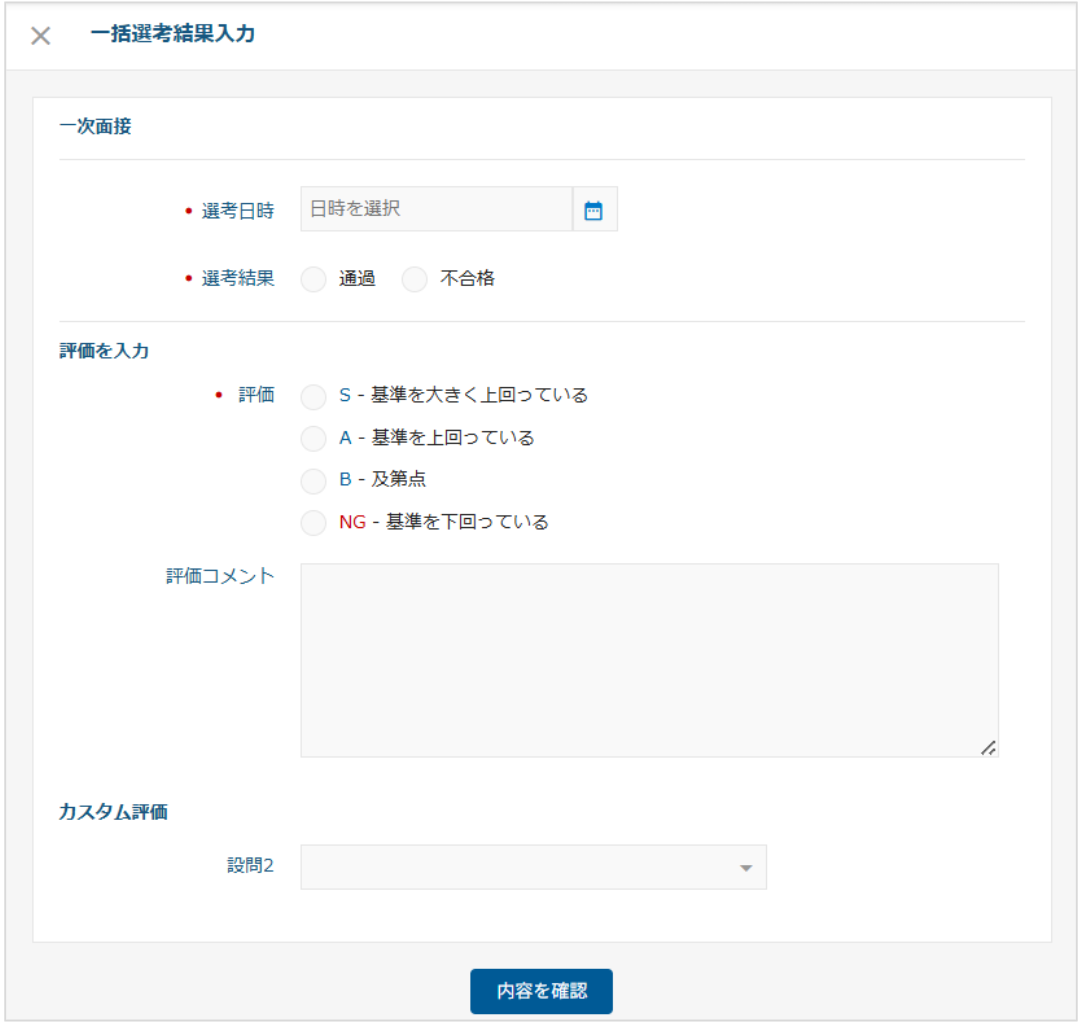
Task: Choose rating A - 基準を上回っている
Action: [314, 438]
